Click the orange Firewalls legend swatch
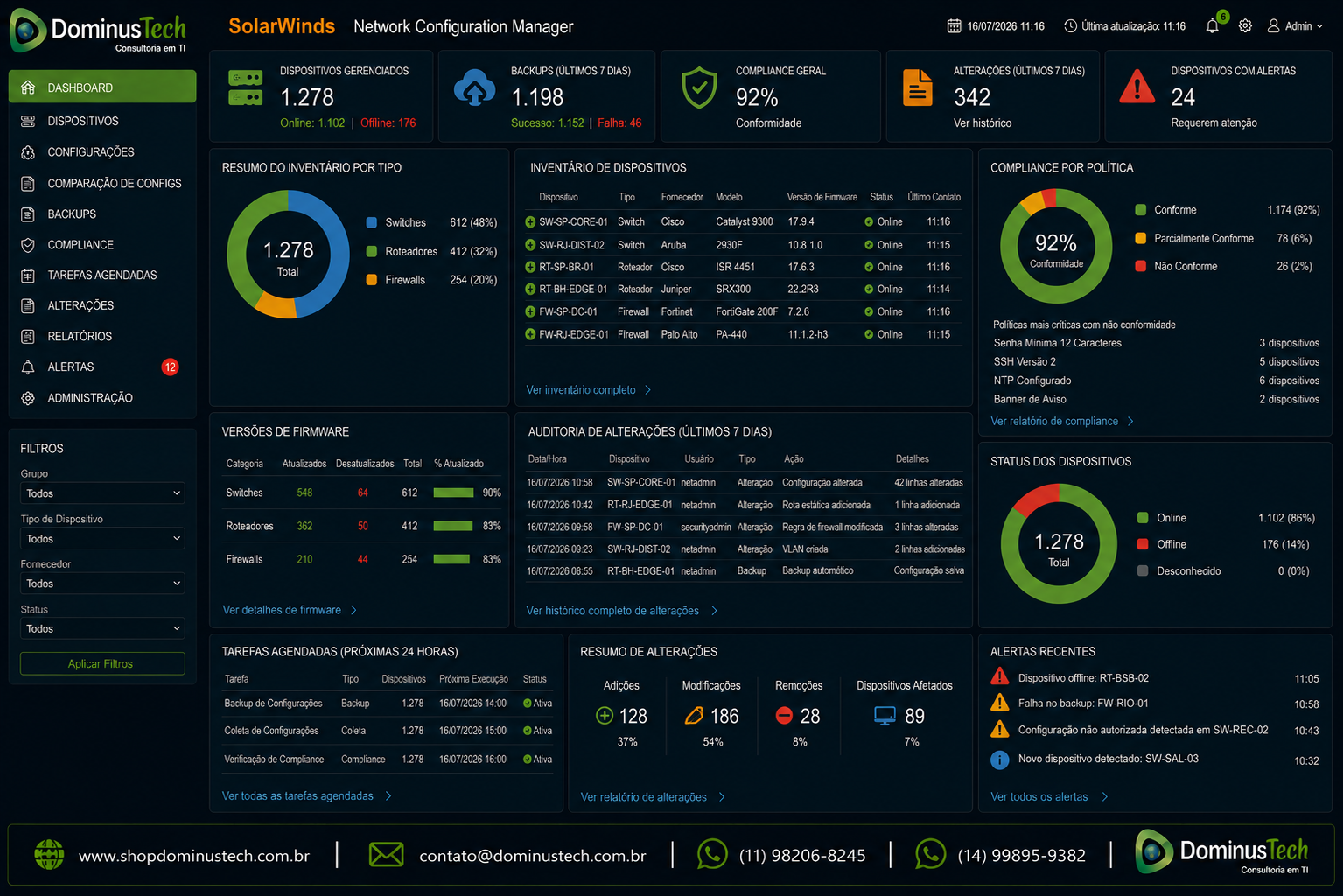This screenshot has height=896, width=1343. pyautogui.click(x=372, y=280)
